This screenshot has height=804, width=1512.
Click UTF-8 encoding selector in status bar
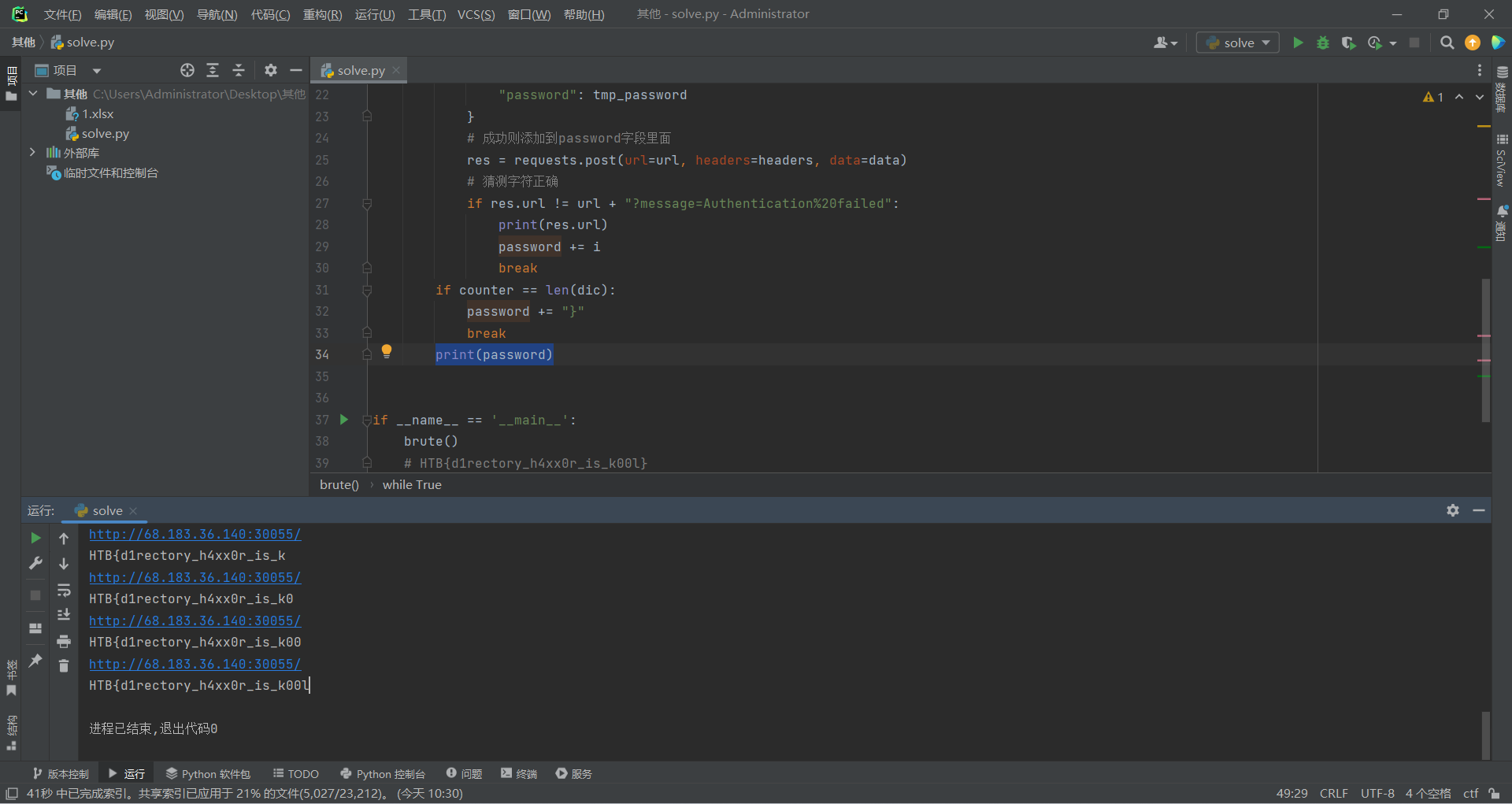pos(1377,793)
